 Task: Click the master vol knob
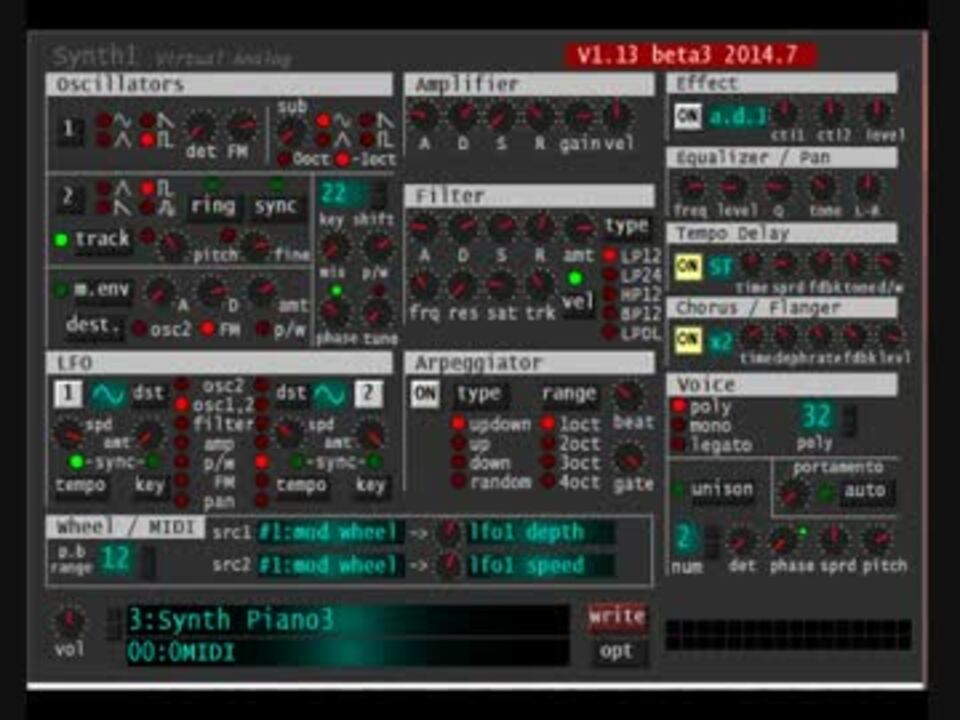click(69, 620)
